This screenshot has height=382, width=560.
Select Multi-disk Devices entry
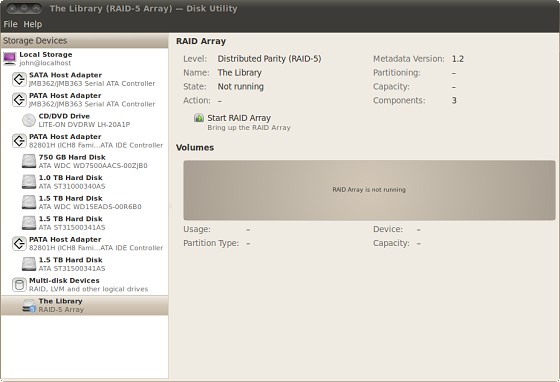coord(84,285)
